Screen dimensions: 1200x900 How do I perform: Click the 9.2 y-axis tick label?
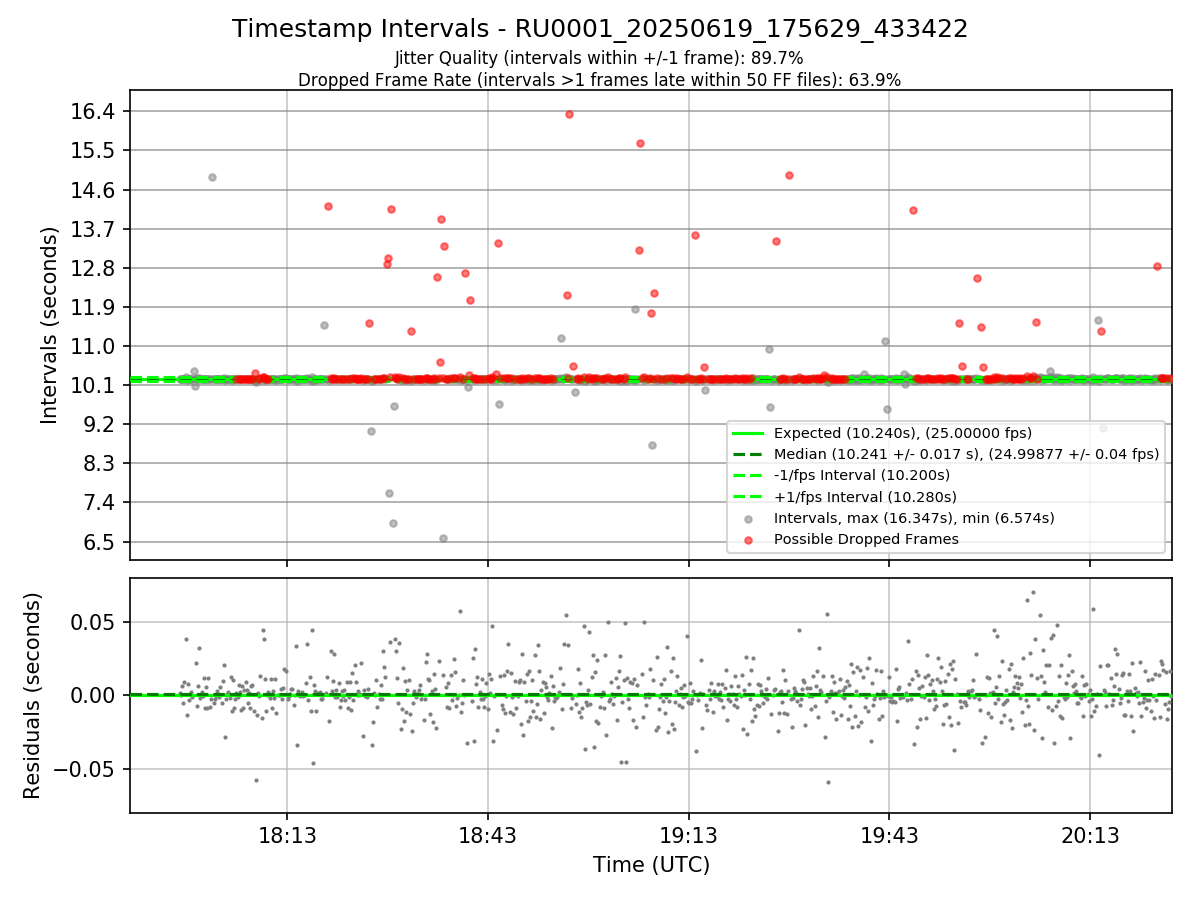click(x=100, y=424)
